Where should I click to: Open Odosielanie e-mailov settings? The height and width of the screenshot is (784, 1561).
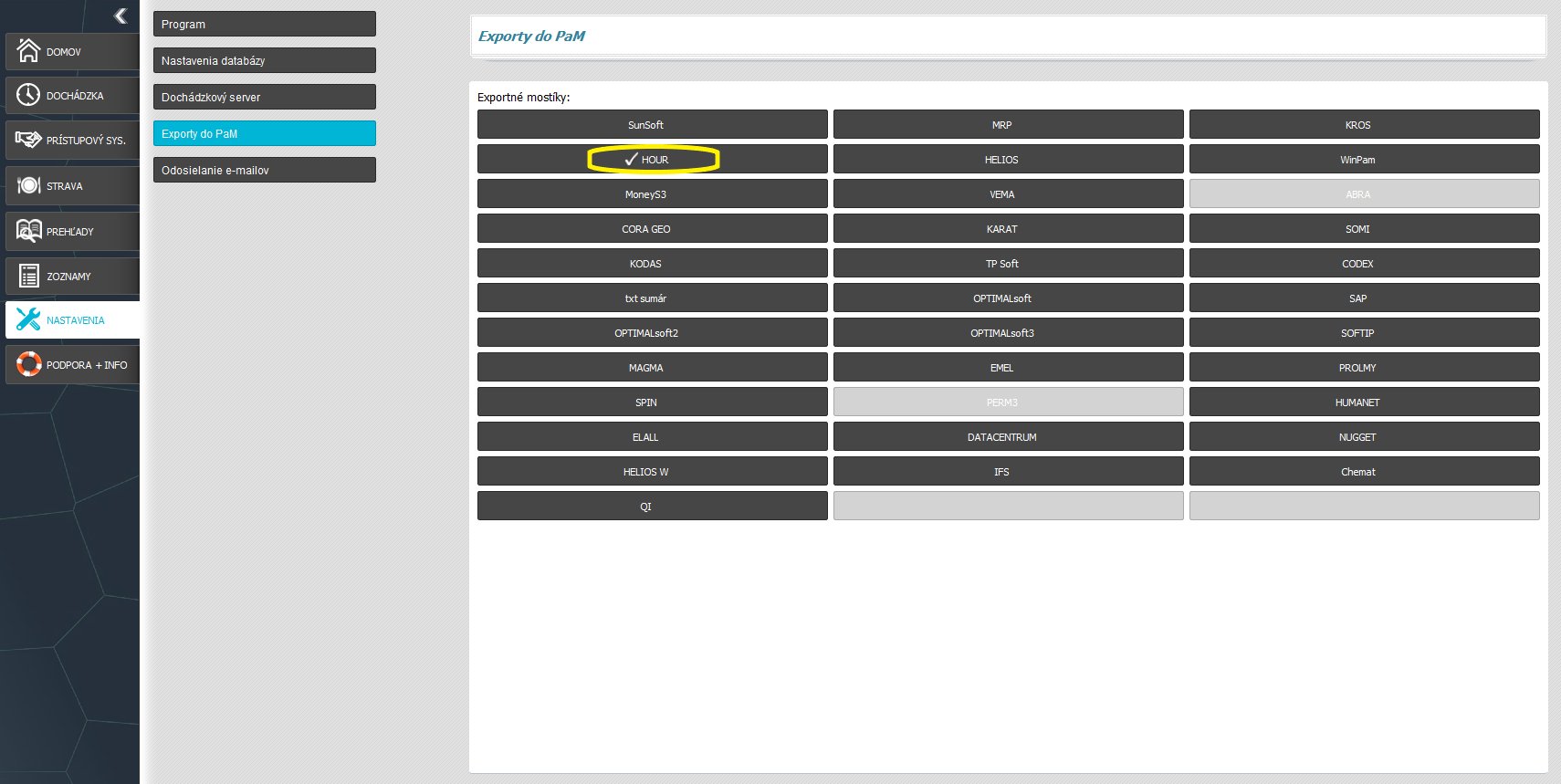coord(265,170)
